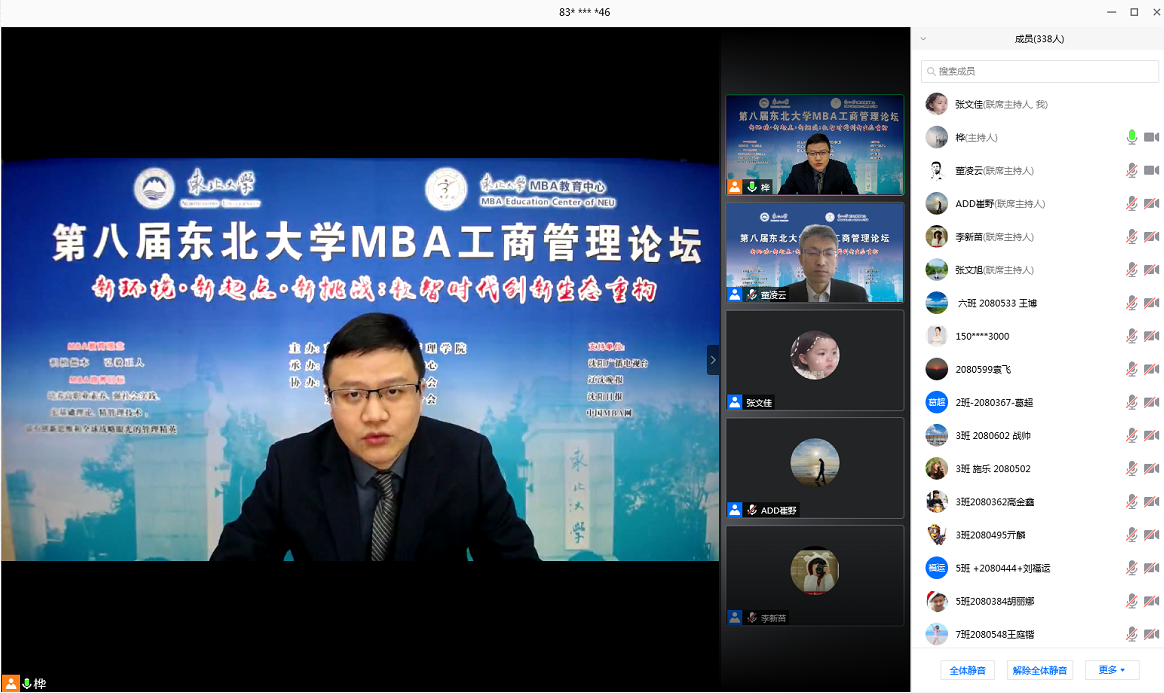Image resolution: width=1164 pixels, height=693 pixels.
Task: Click the disabled camera icon for 李新苗
Action: (1151, 237)
